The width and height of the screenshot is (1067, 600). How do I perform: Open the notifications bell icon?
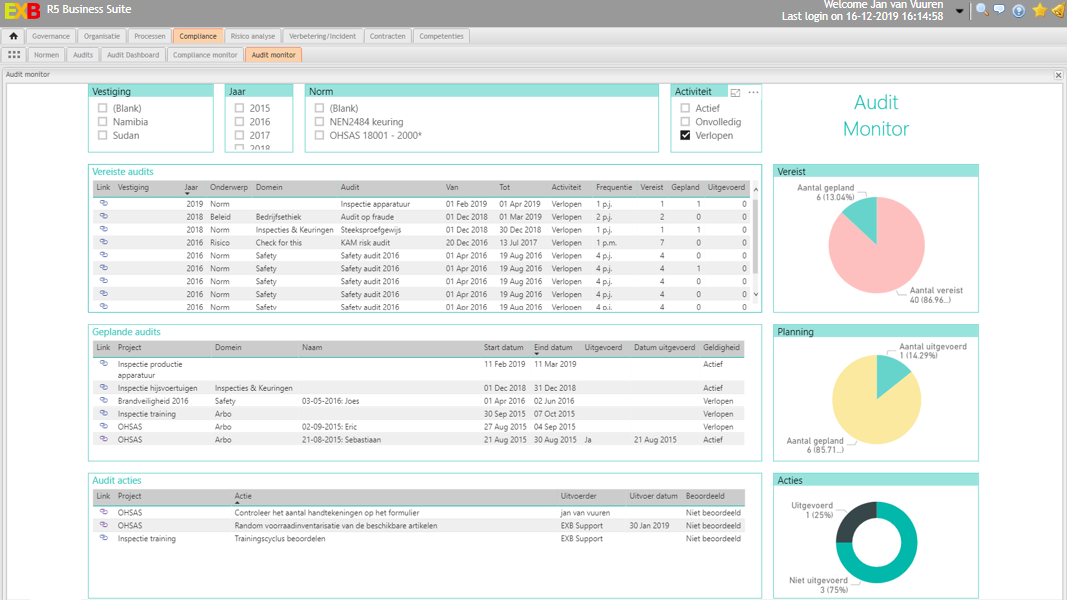point(1058,11)
